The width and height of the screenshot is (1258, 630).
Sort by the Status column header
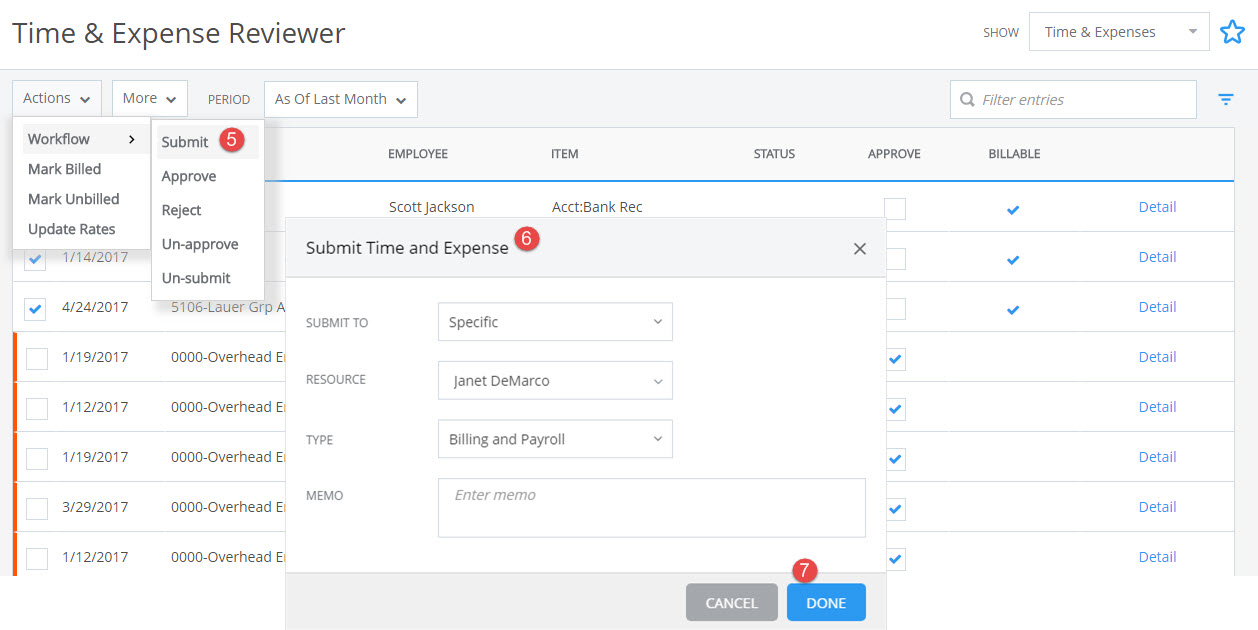[774, 154]
